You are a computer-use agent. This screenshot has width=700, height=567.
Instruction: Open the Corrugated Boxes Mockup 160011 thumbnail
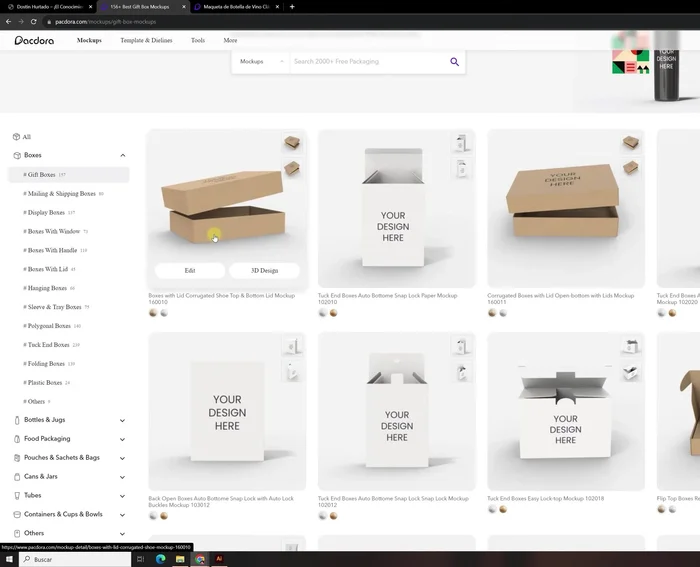pyautogui.click(x=566, y=209)
